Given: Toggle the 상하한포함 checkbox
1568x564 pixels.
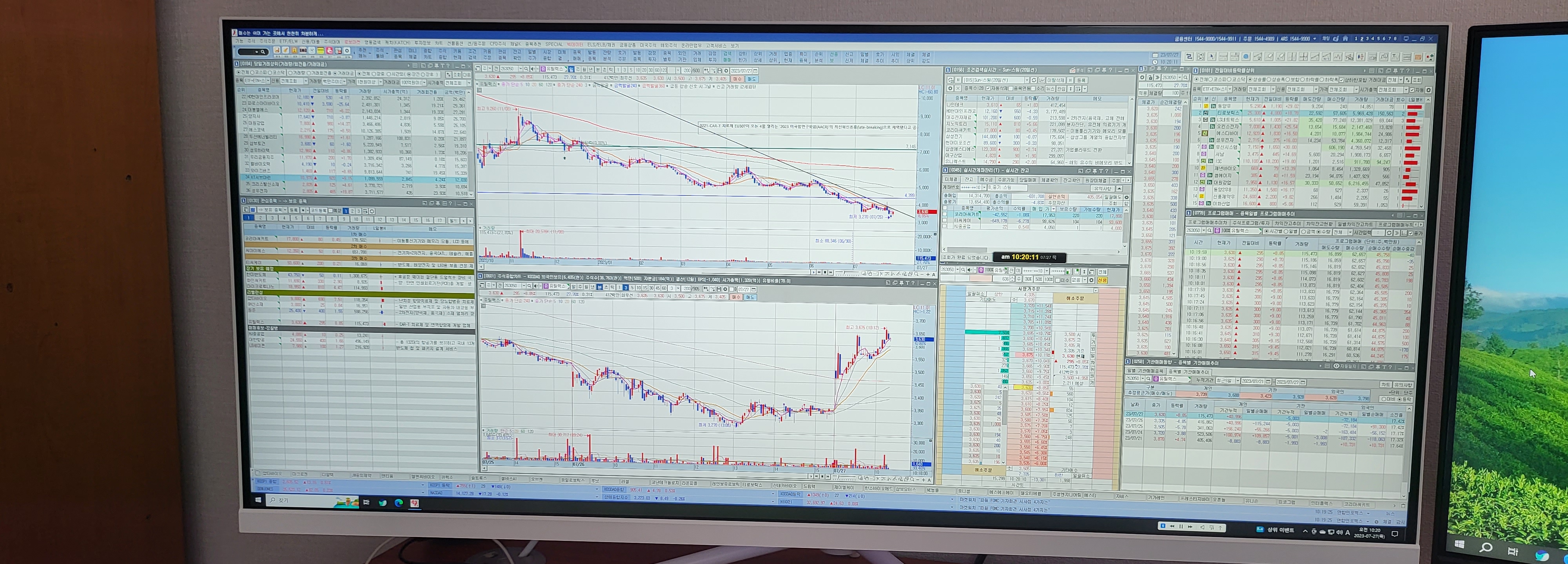Looking at the screenshot, I should [1341, 80].
